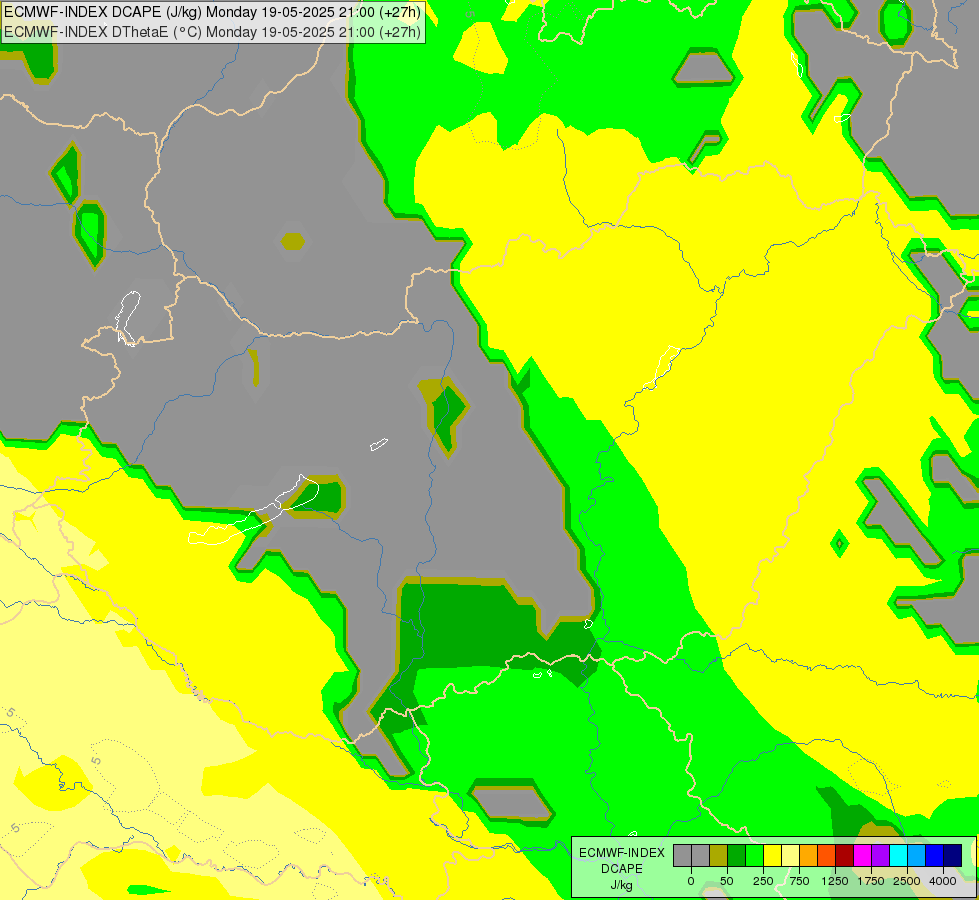Click the legend value 750
This screenshot has height=900, width=979.
(799, 881)
